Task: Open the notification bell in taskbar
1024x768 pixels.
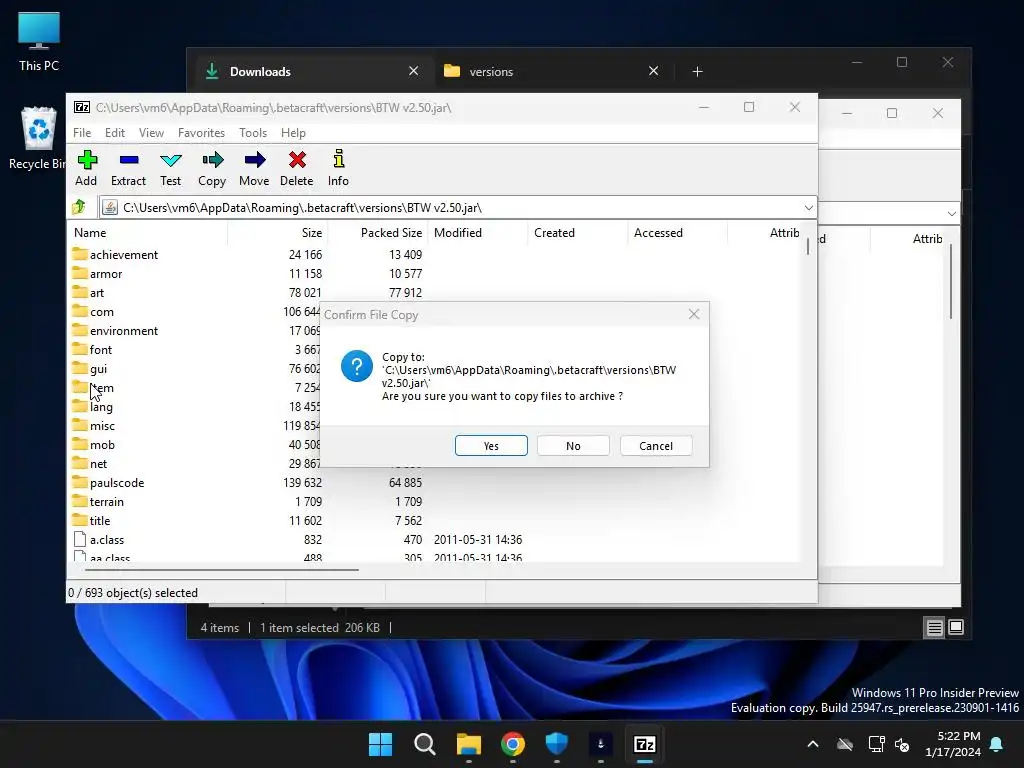Action: 997,744
